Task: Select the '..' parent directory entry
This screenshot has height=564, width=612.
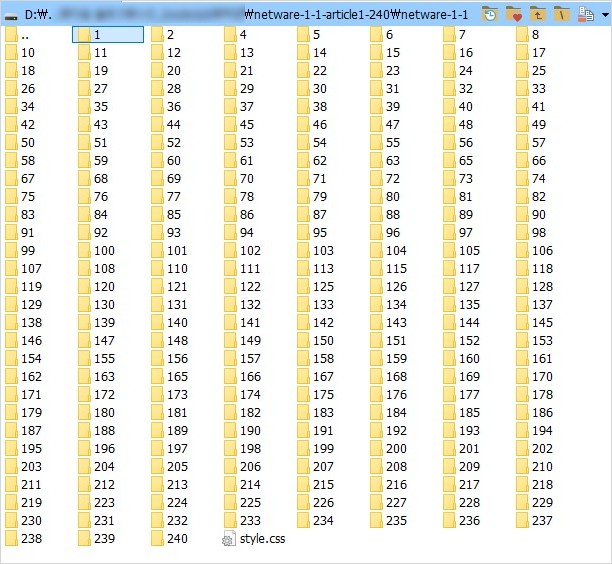Action: click(18, 35)
